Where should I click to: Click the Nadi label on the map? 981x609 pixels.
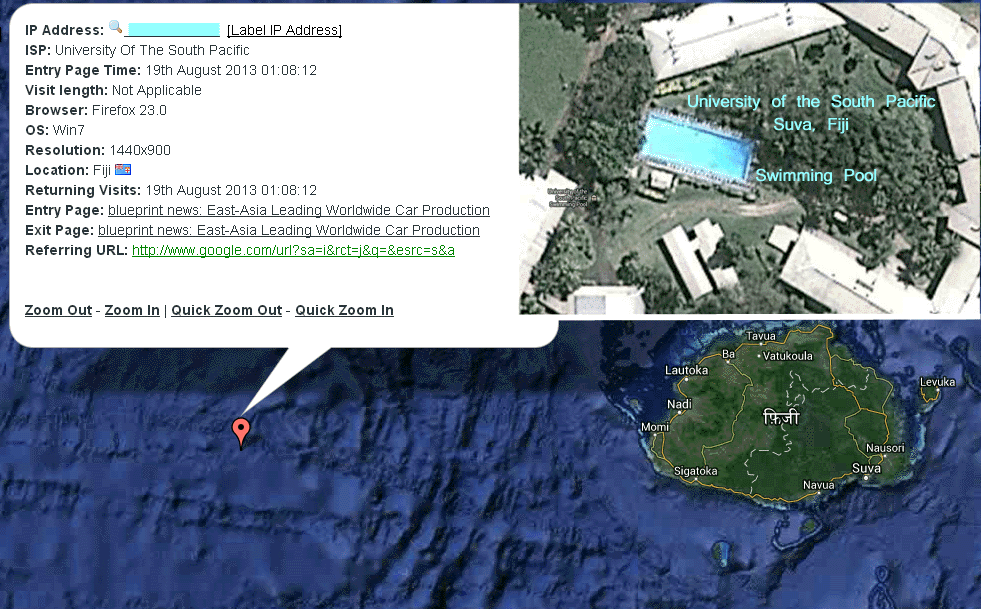coord(679,404)
